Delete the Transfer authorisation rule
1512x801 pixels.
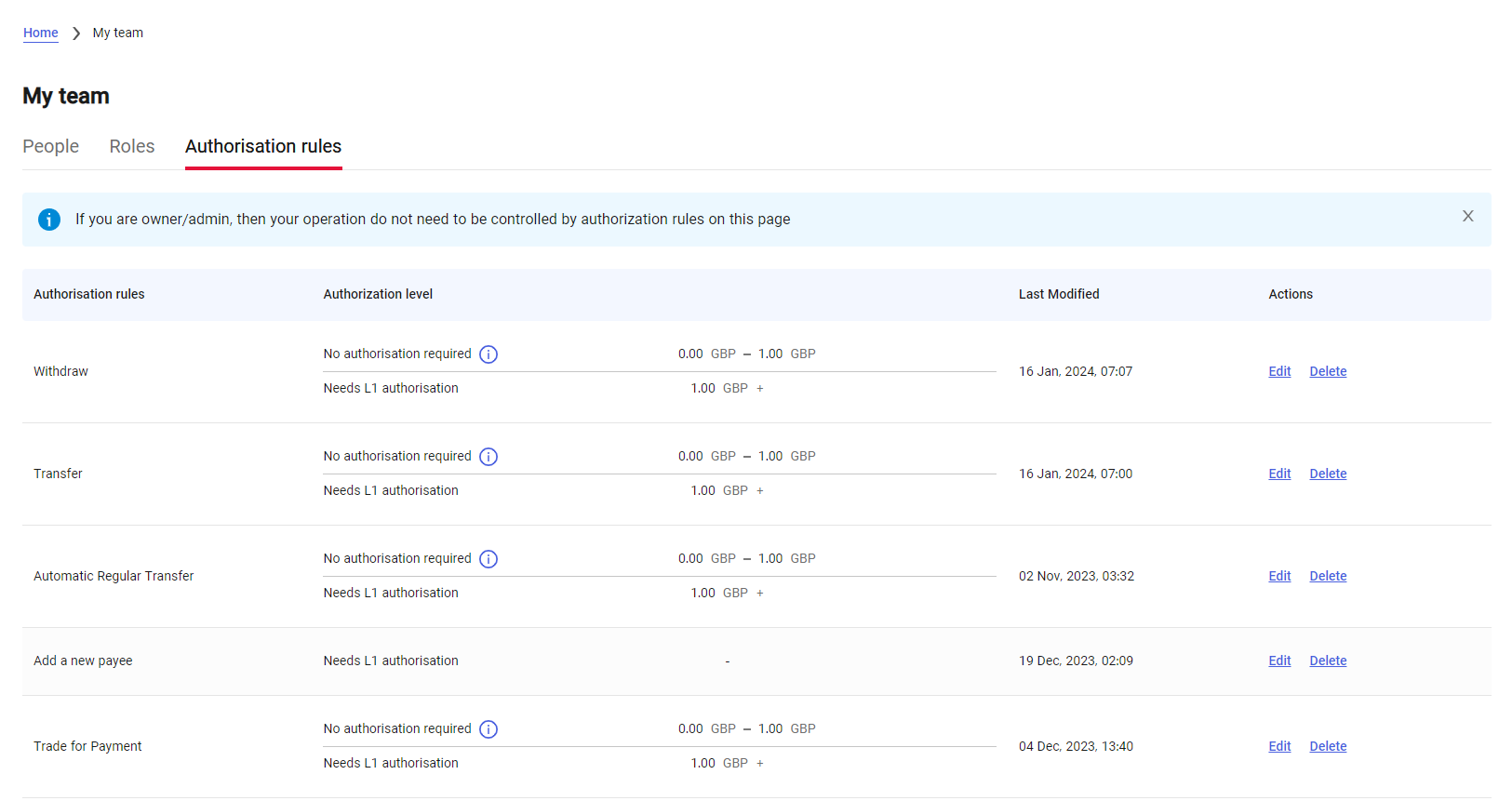point(1328,474)
